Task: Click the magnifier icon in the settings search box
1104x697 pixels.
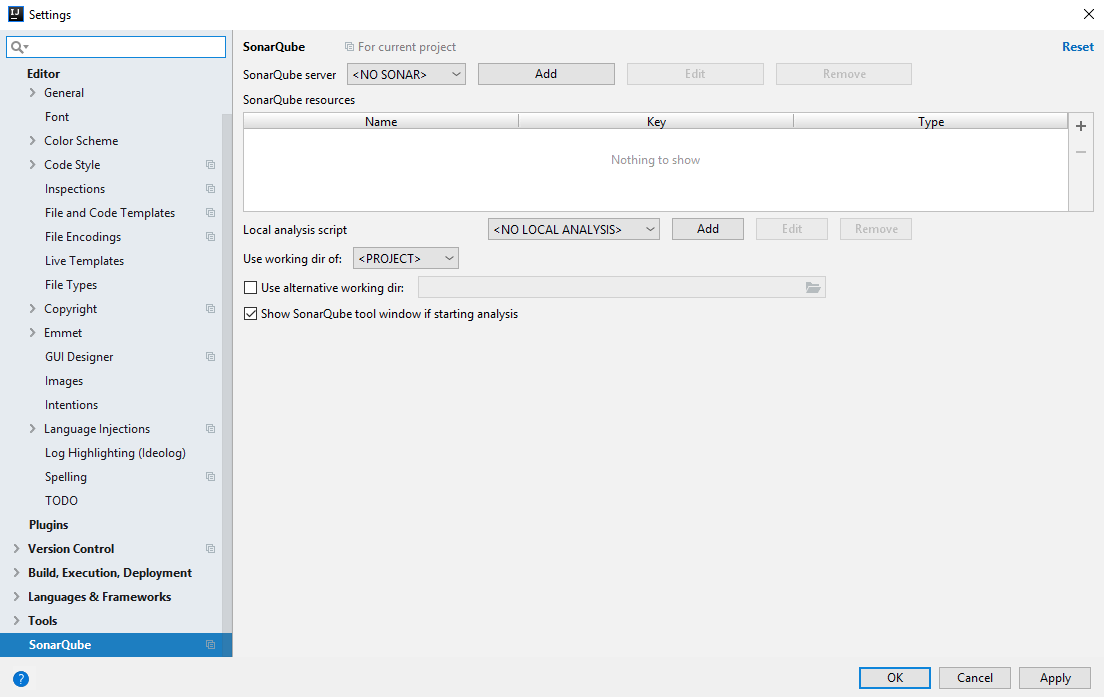Action: tap(15, 47)
